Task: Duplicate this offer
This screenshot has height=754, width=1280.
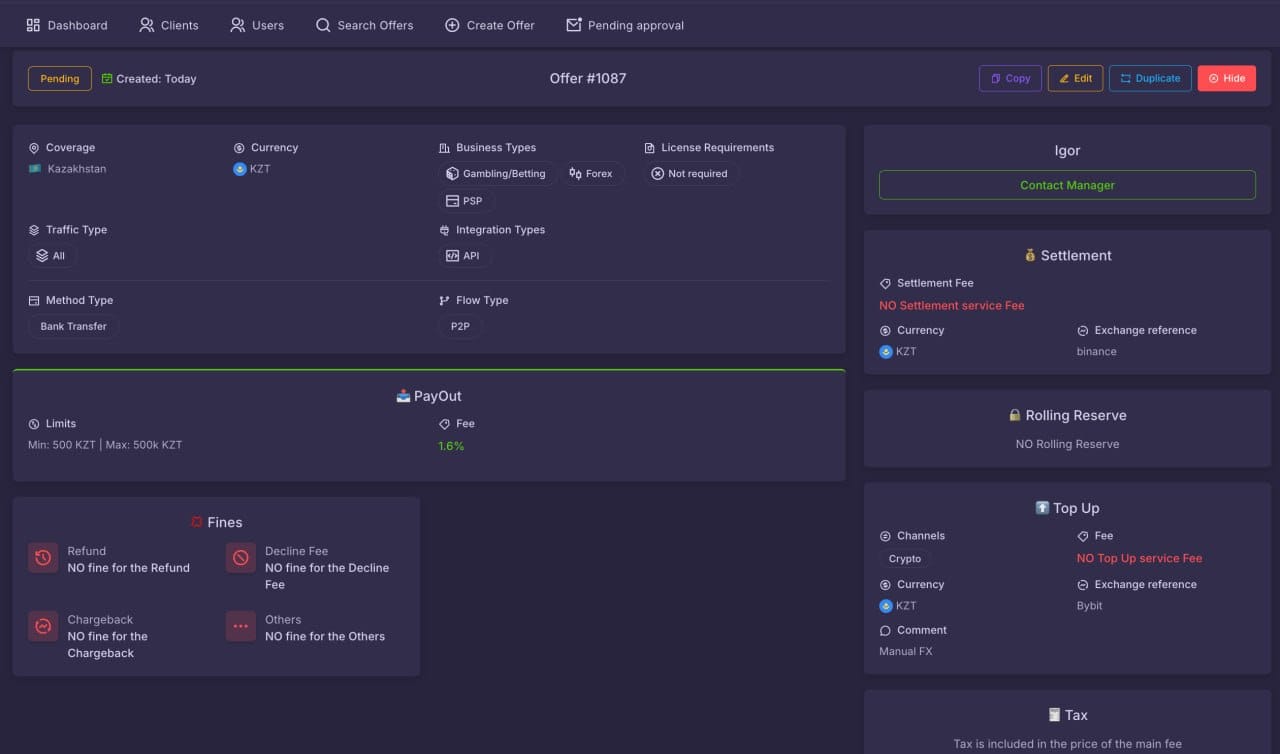Action: click(1150, 78)
